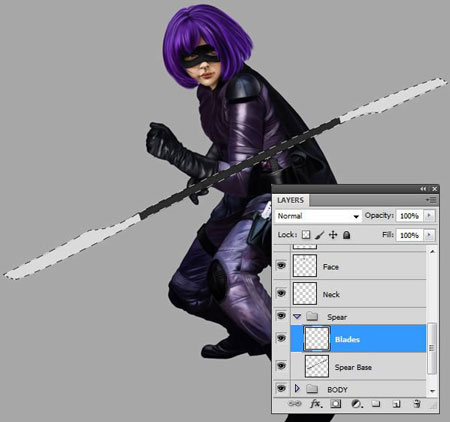Screen dimensions: 450x422
Task: Select the layer named Neck
Action: pyautogui.click(x=331, y=294)
